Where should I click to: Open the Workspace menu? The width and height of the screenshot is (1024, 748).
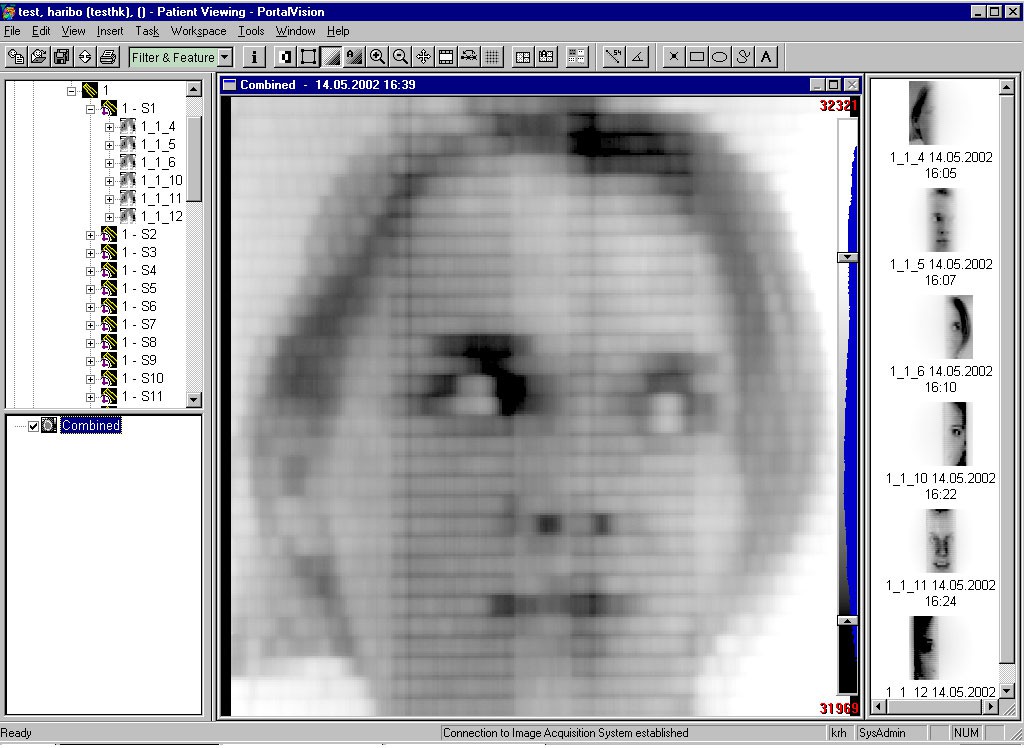199,31
